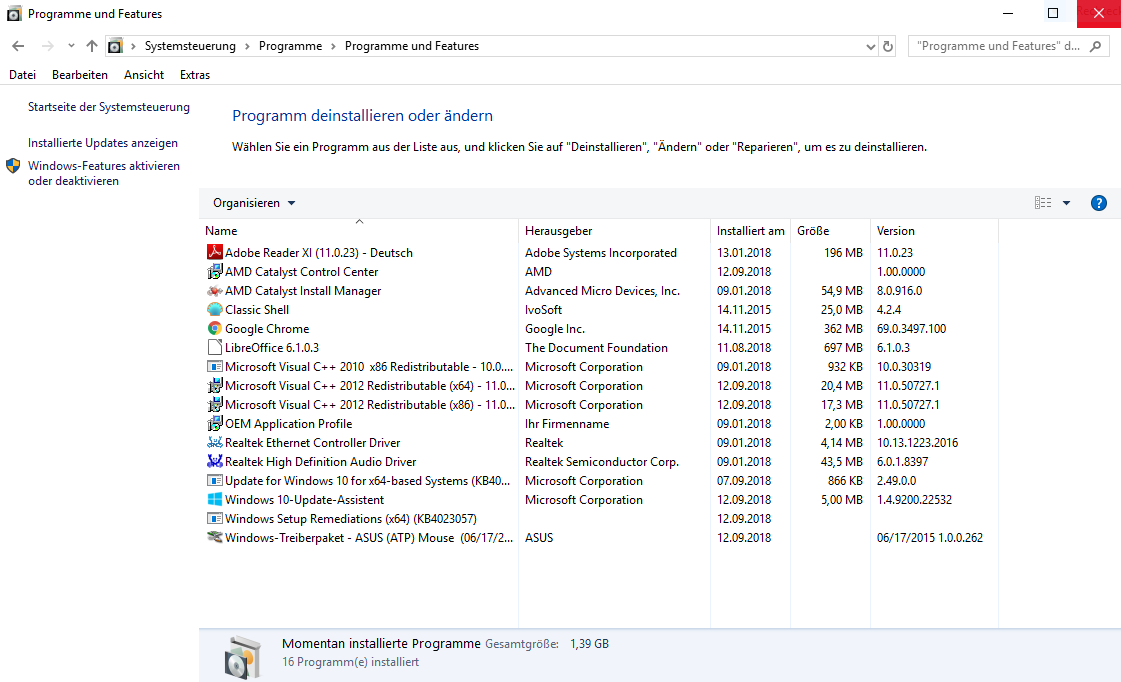Image resolution: width=1121 pixels, height=682 pixels.
Task: Click the Adobe Reader XI program icon
Action: coord(214,252)
